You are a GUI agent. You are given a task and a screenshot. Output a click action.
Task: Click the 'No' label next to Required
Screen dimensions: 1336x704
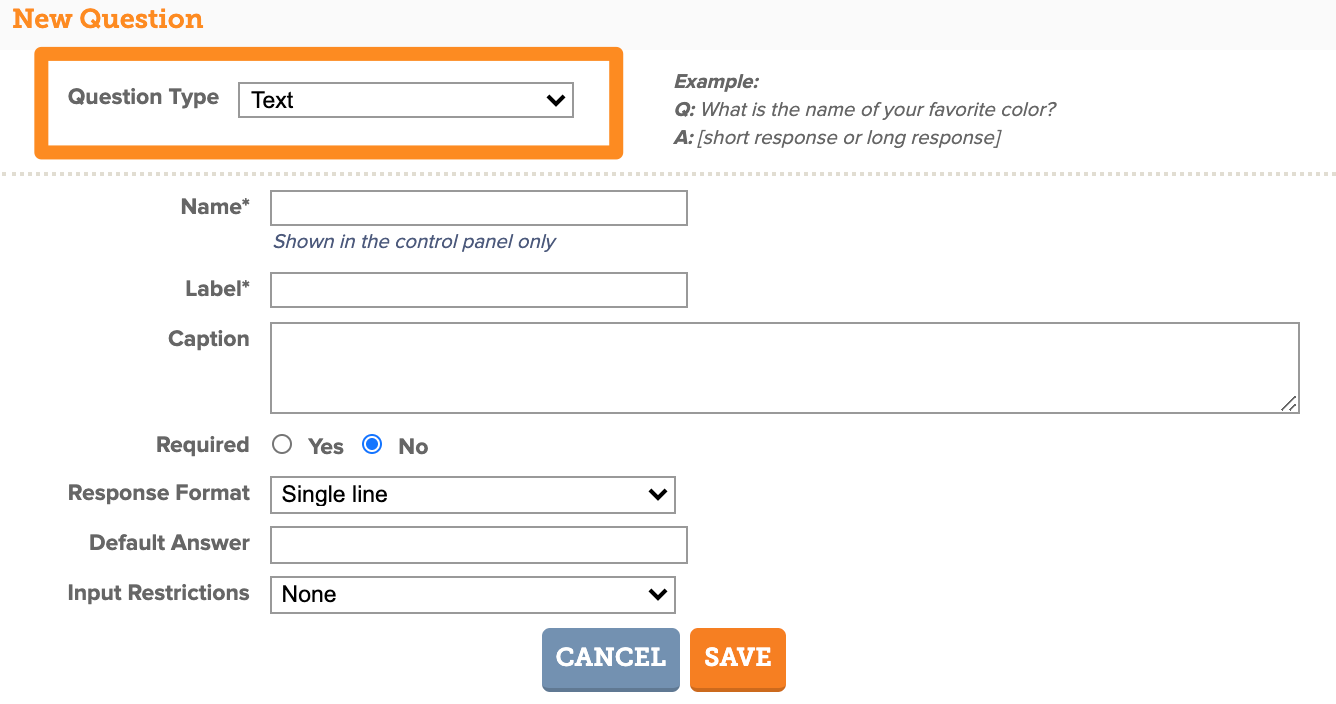pyautogui.click(x=413, y=447)
